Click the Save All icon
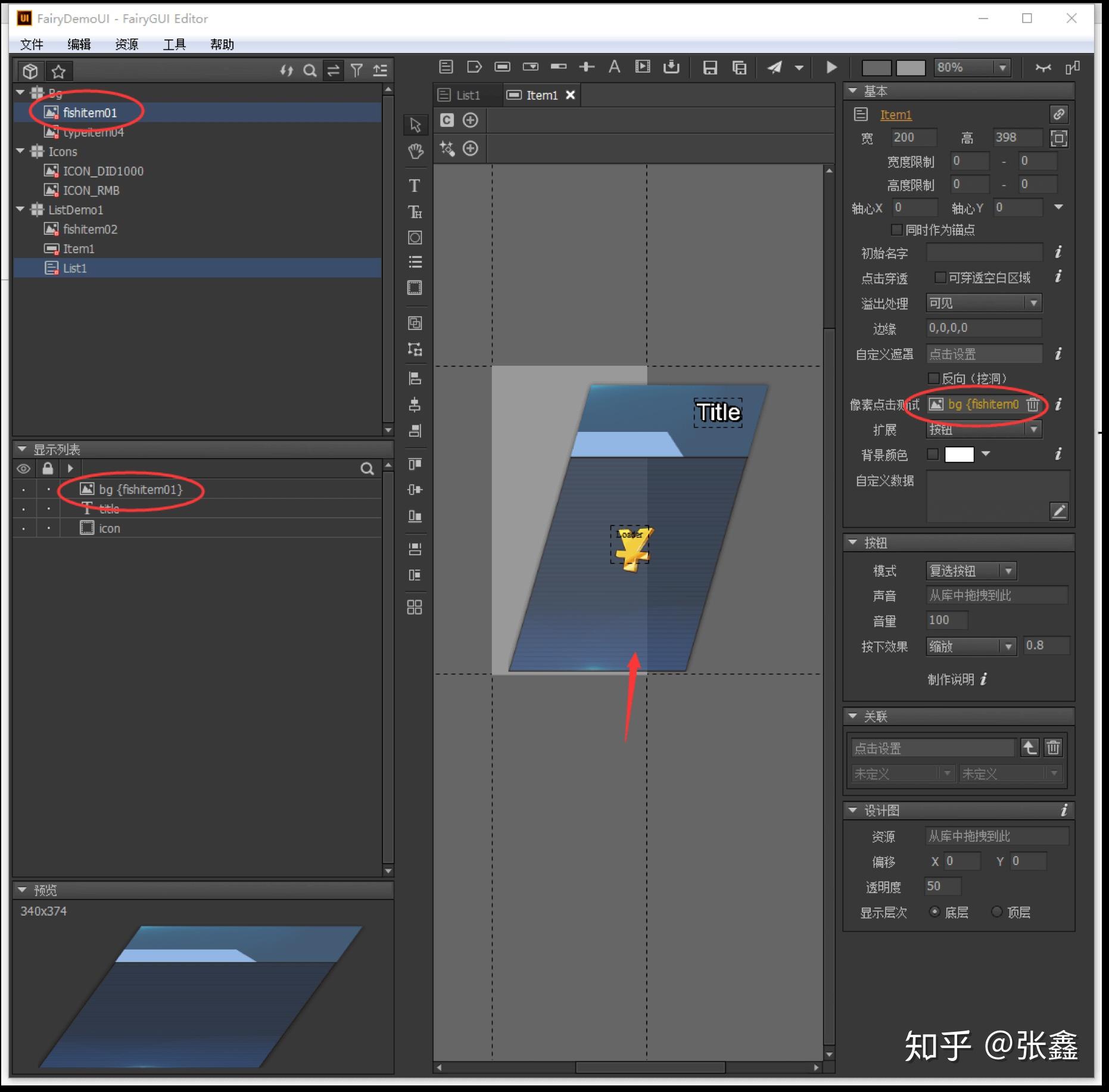This screenshot has width=1109, height=1092. coord(739,67)
